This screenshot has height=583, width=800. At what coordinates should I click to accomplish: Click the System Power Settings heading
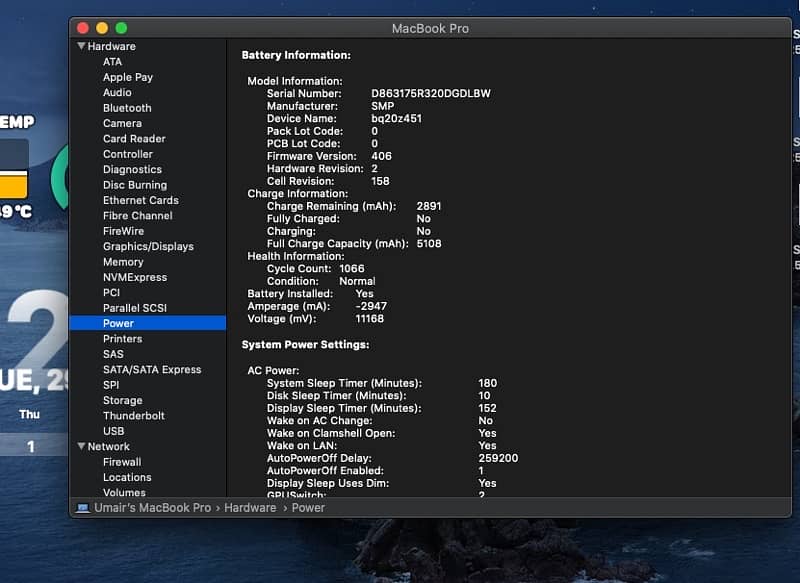pos(305,344)
